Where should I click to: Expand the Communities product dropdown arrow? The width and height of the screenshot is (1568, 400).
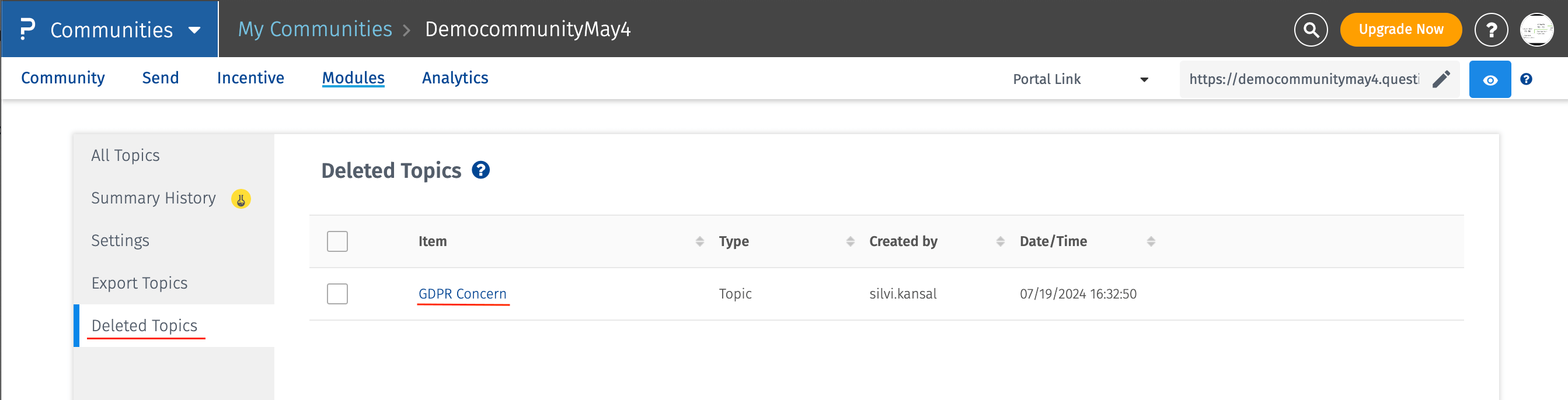coord(195,30)
